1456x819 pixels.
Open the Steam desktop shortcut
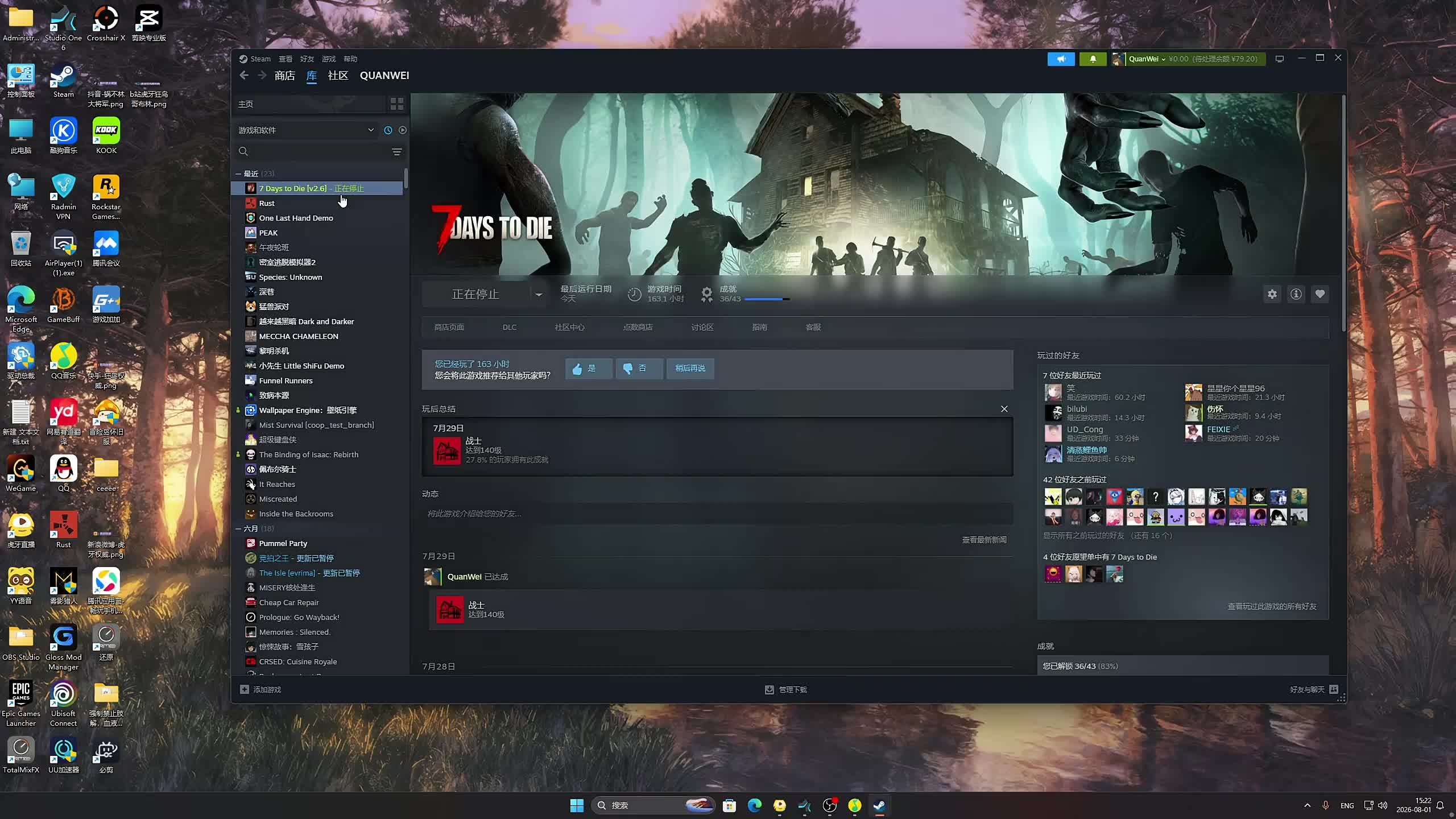(x=63, y=81)
